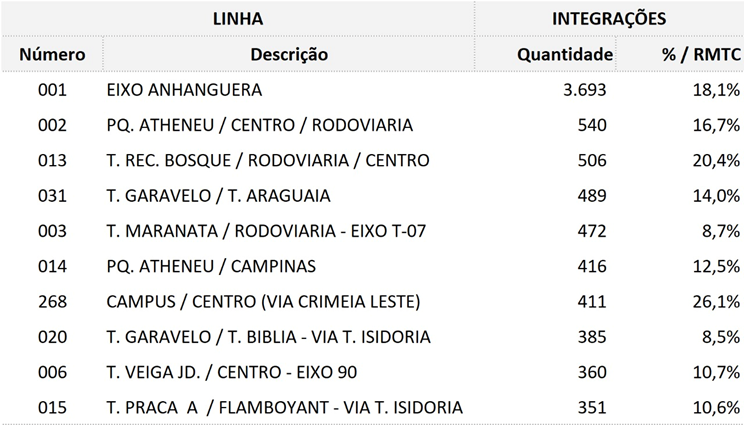The image size is (744, 425).
Task: Select the Descrição column header
Action: pyautogui.click(x=289, y=54)
